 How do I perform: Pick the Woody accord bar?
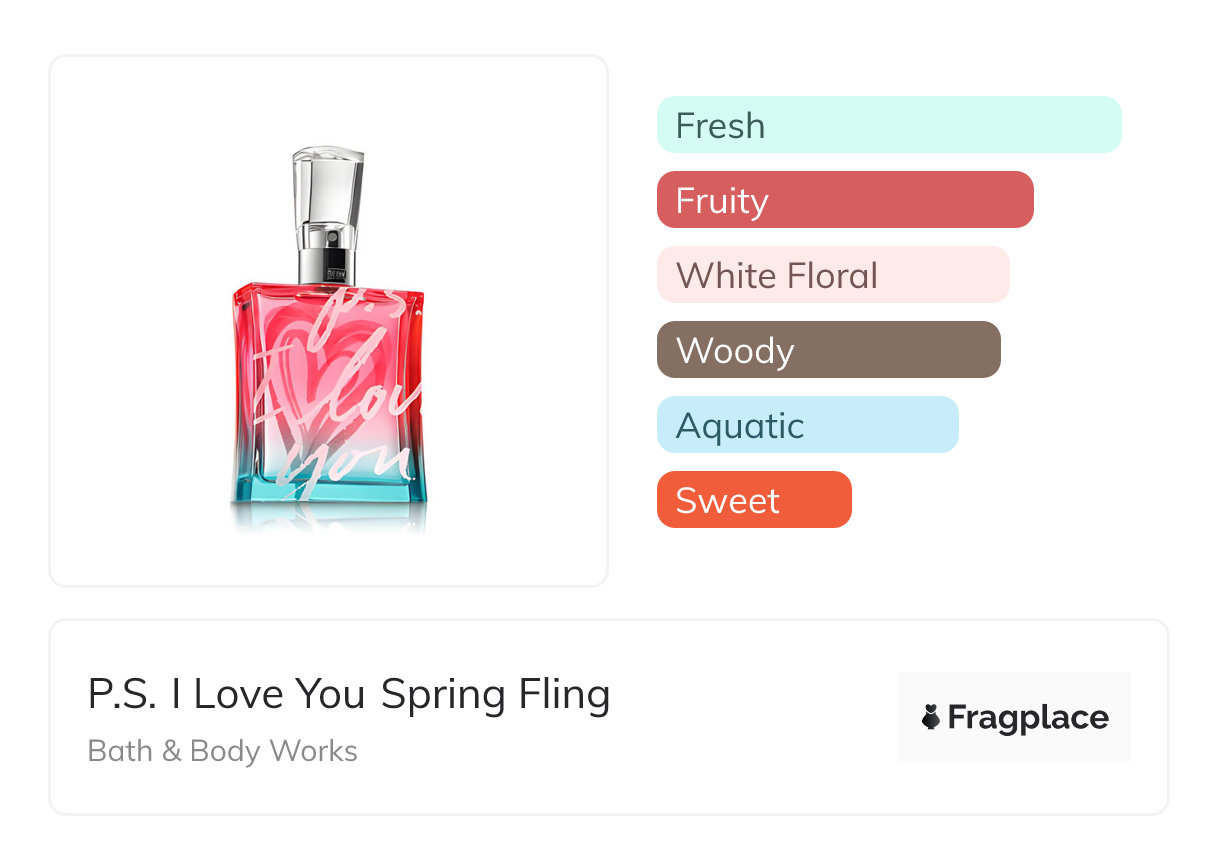tap(828, 350)
